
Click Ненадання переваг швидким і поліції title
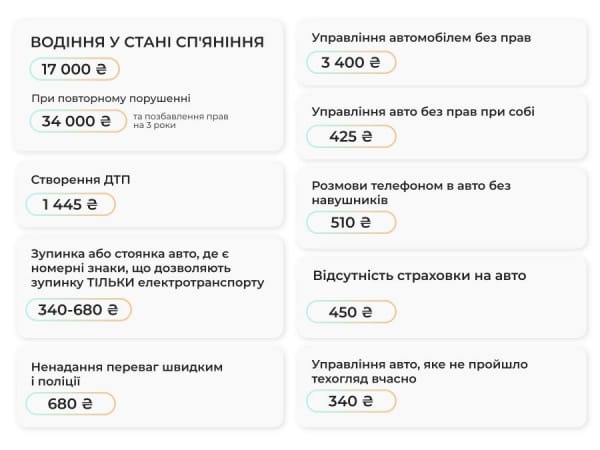[x=125, y=374]
